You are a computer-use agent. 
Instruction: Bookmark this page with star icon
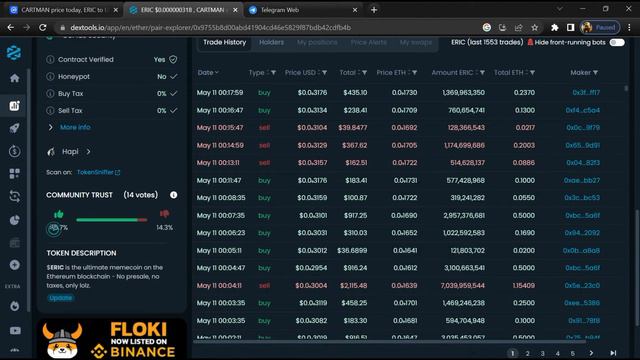point(535,27)
